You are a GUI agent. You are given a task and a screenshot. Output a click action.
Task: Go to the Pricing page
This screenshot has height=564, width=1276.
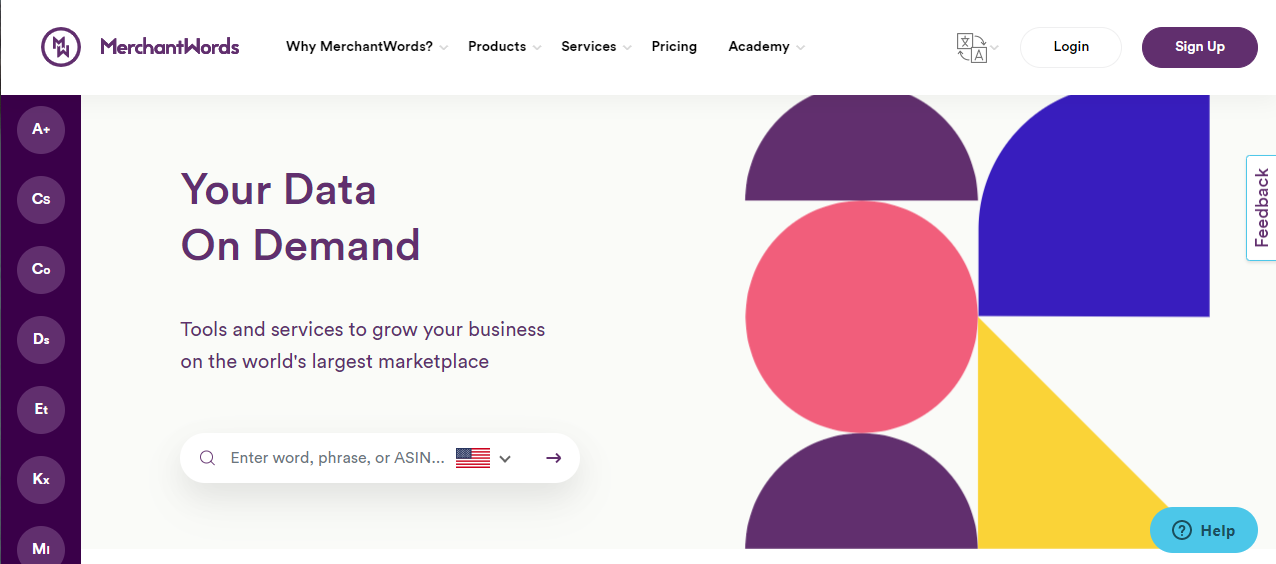674,47
